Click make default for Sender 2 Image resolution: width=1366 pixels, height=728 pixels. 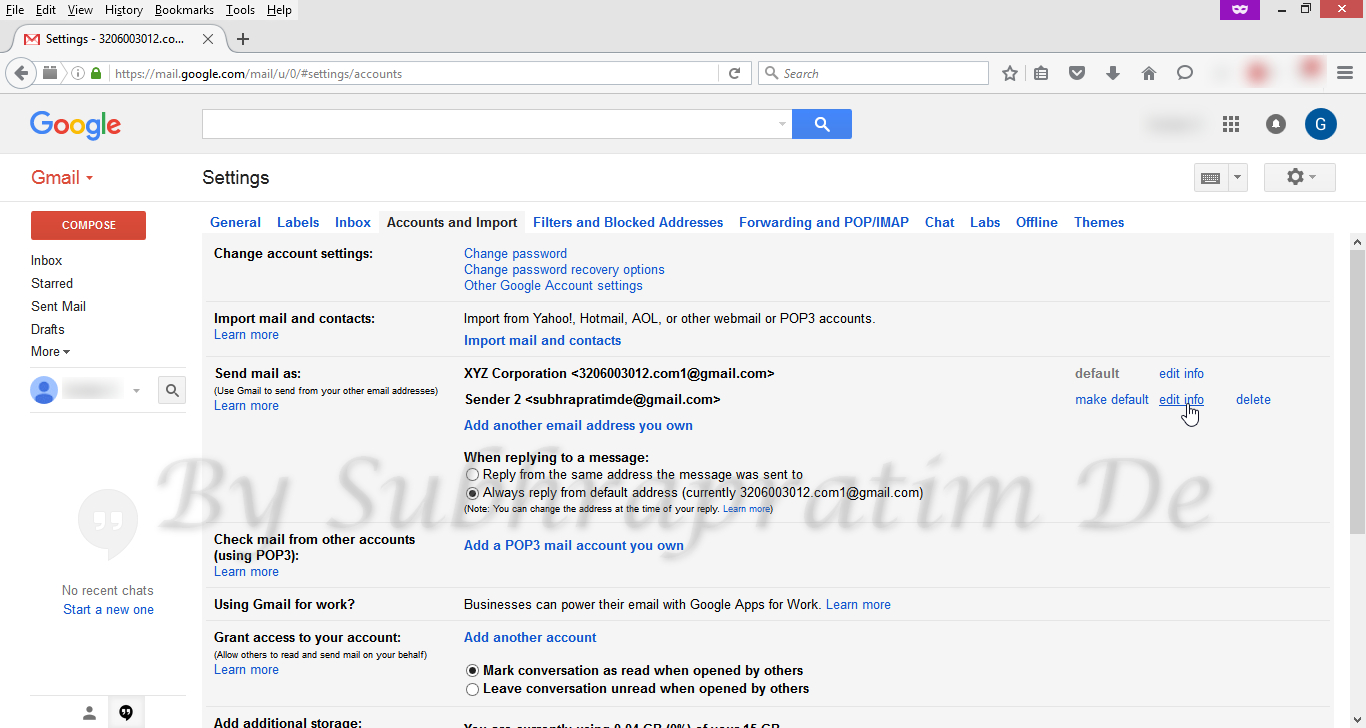coord(1112,400)
